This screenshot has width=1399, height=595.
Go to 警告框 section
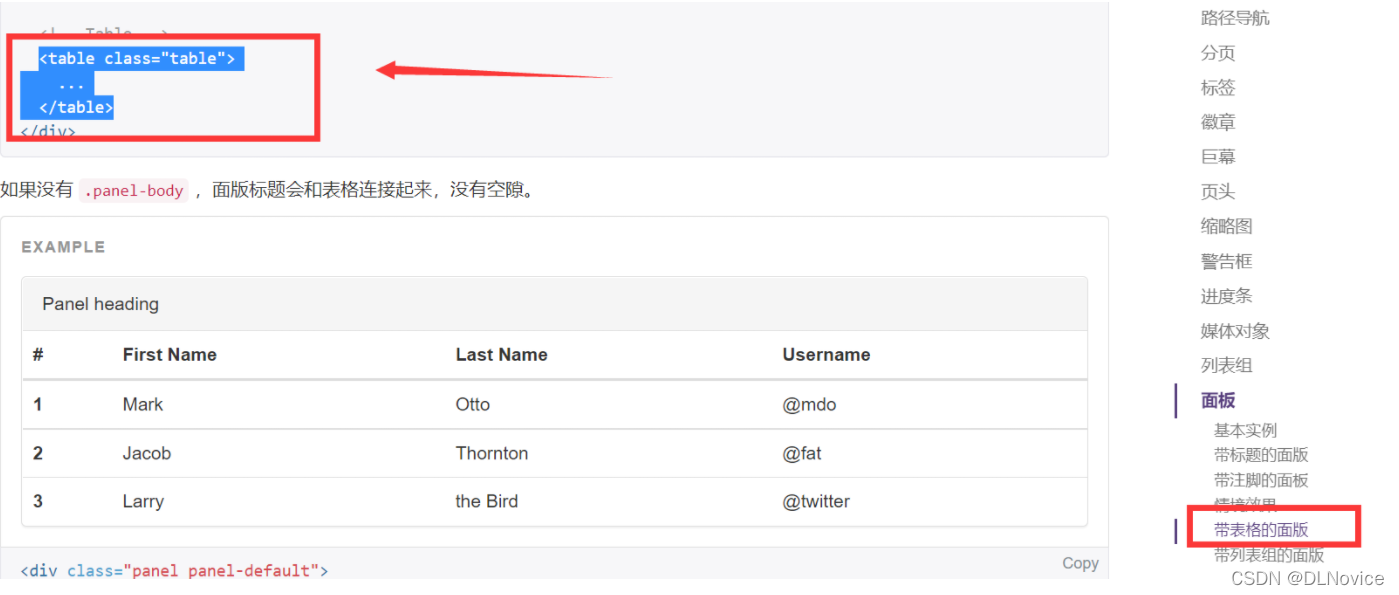click(1226, 261)
